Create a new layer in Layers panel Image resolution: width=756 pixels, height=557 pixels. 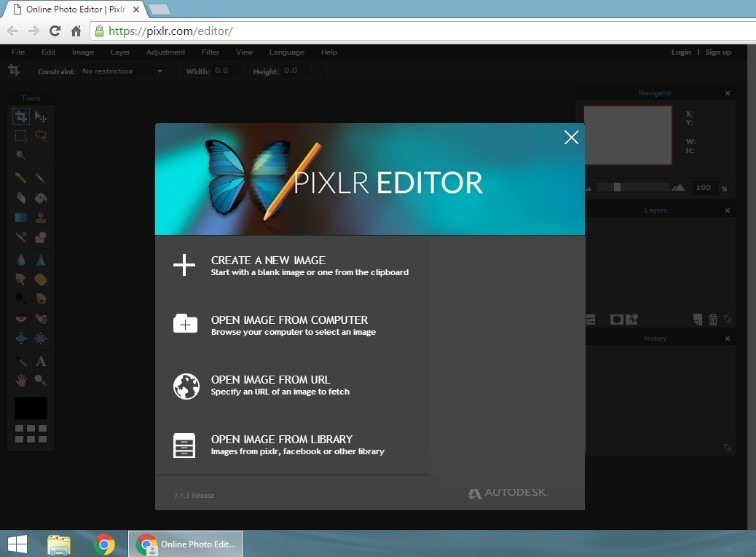click(x=698, y=319)
